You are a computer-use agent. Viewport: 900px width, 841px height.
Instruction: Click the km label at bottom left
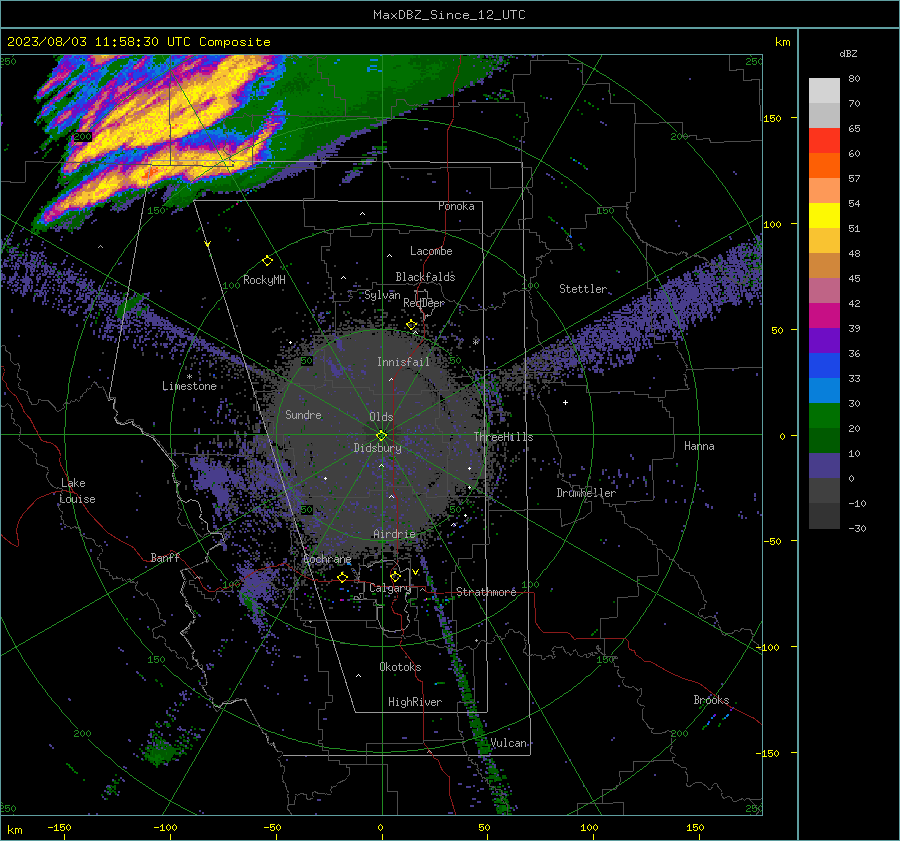(14, 830)
